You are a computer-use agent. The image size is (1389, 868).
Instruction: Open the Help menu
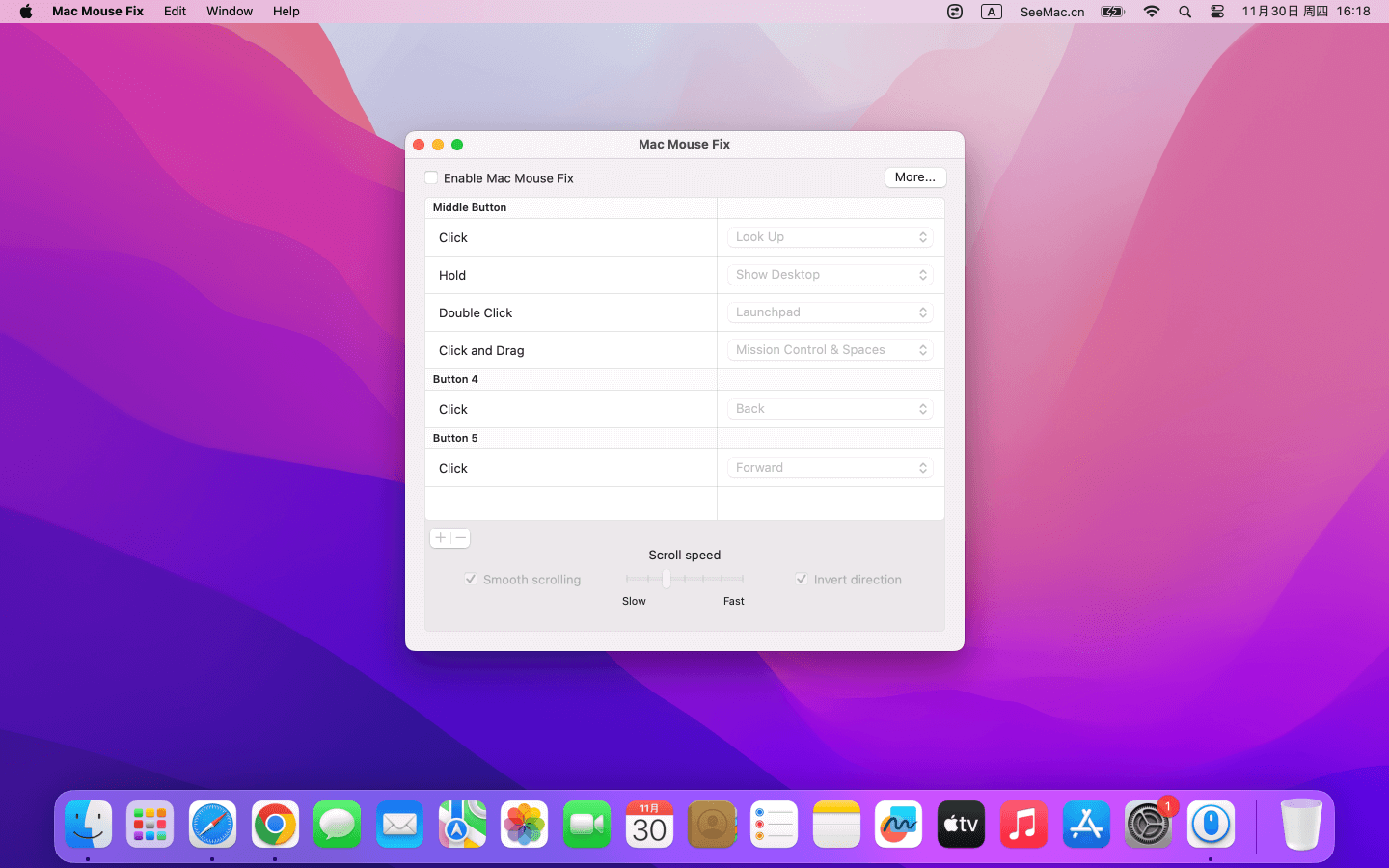click(286, 12)
